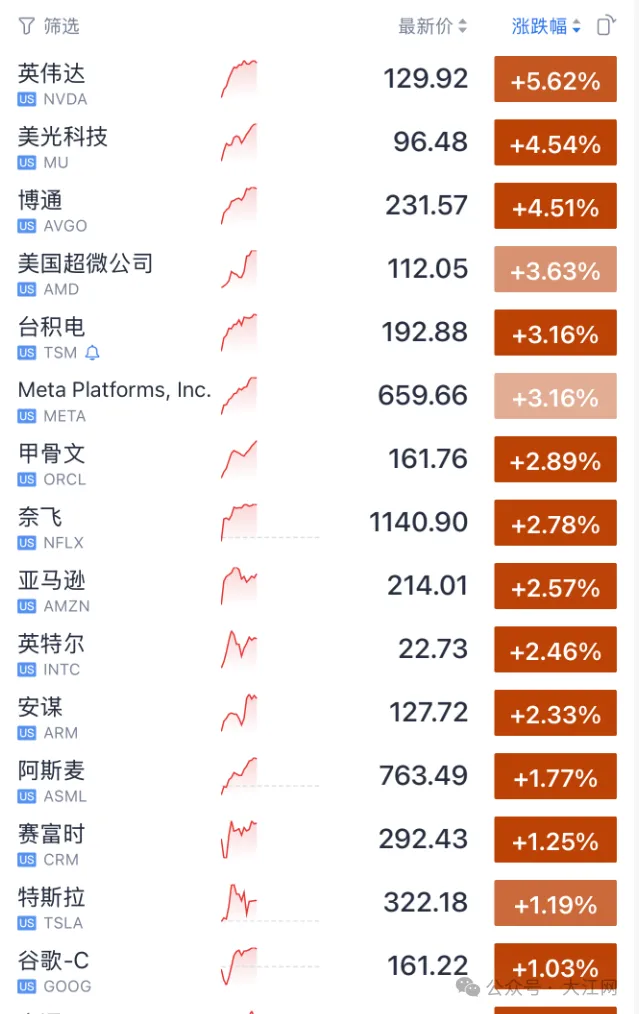Click the bell alert icon beside TSM
Viewport: 639px width, 1014px height.
pos(93,353)
